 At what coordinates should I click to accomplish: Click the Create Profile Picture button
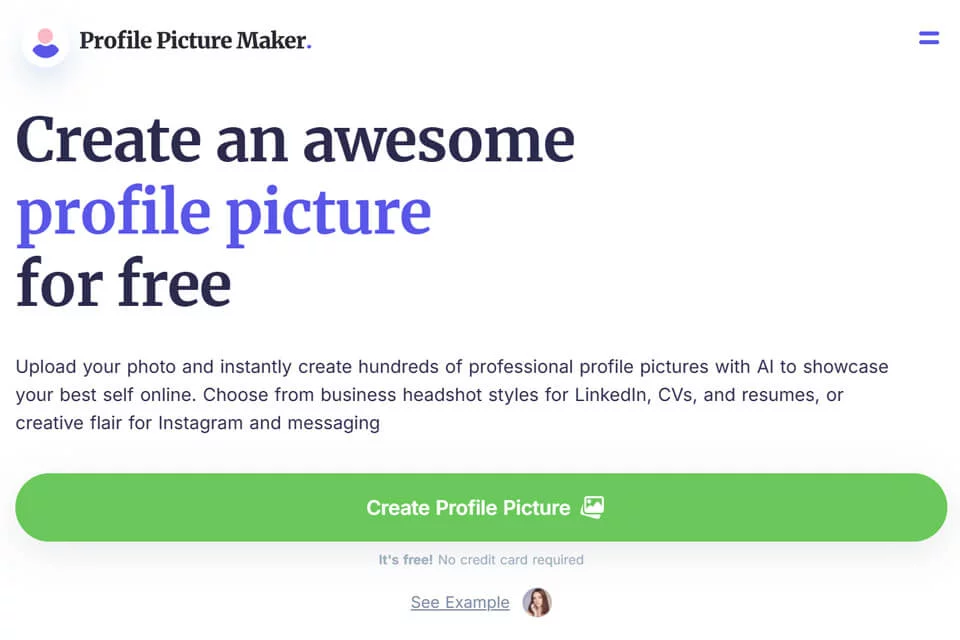pos(481,507)
